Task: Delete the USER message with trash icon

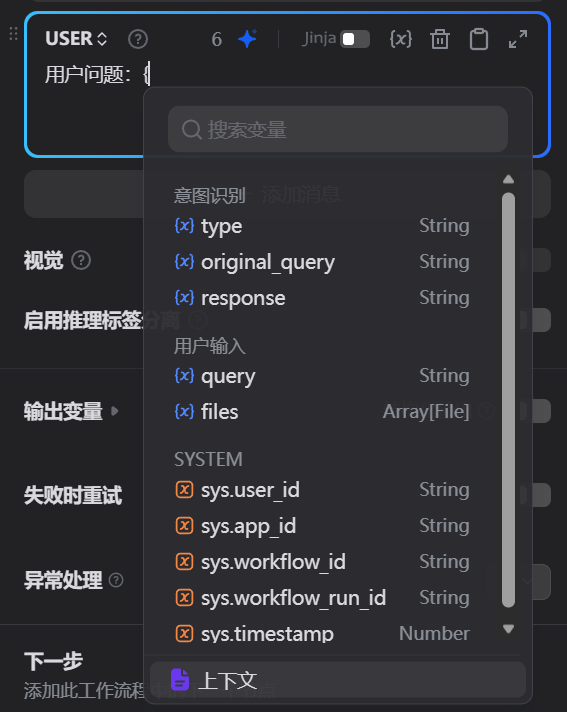Action: point(440,39)
